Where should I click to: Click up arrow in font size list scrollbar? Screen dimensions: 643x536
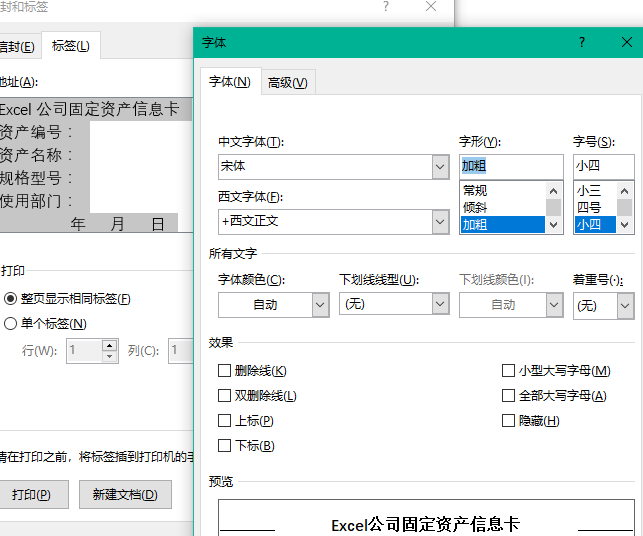click(624, 191)
